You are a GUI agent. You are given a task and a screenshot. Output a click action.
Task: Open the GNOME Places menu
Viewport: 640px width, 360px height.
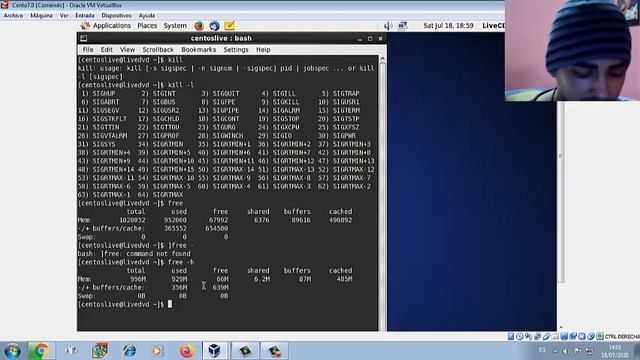(147, 26)
